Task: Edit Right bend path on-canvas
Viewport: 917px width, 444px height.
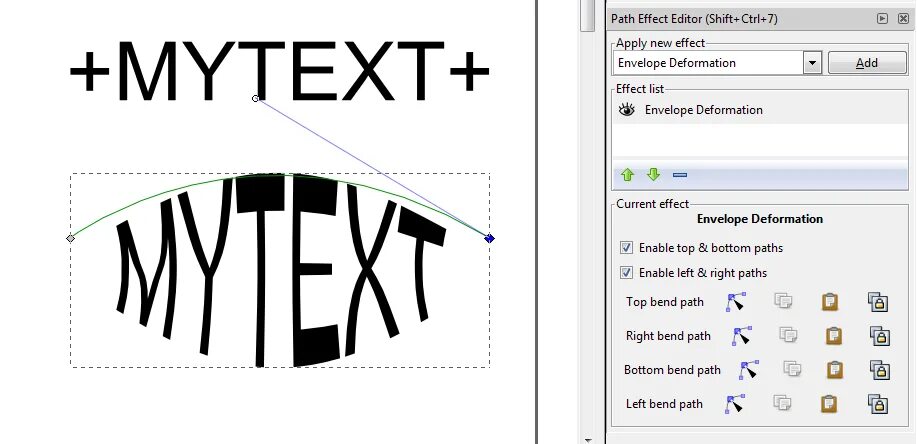Action: 741,336
